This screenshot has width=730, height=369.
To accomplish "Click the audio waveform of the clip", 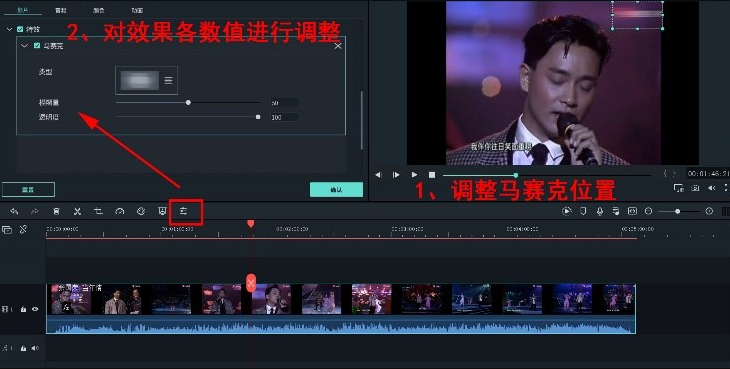I will tap(341, 325).
